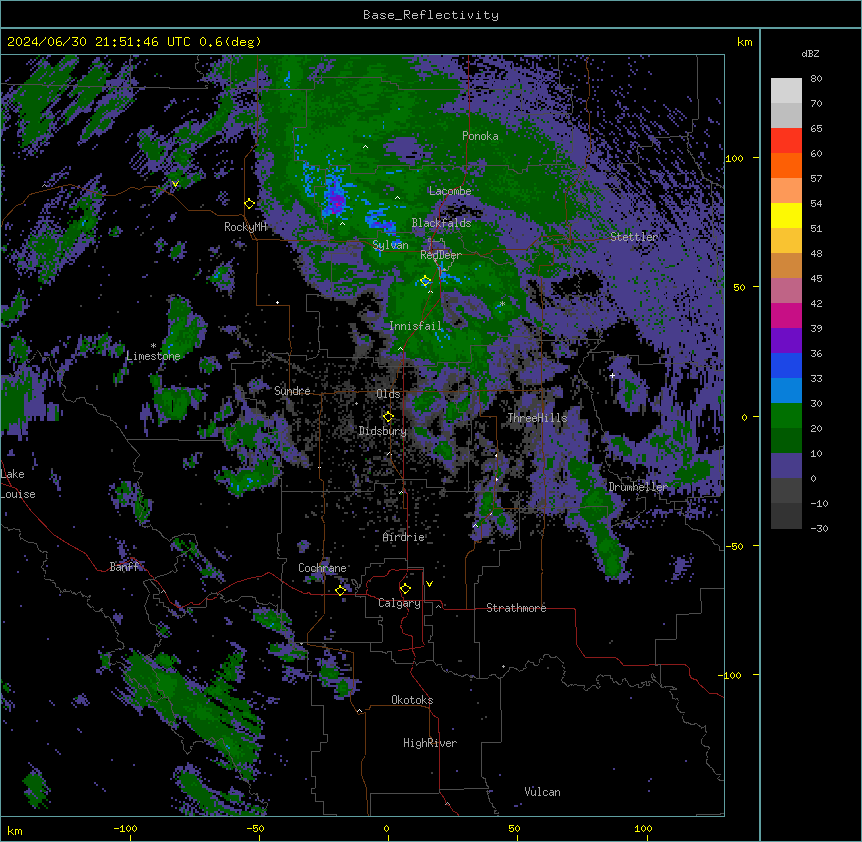Click the -100 tick label on horizontal axis
862x842 pixels.
click(125, 828)
